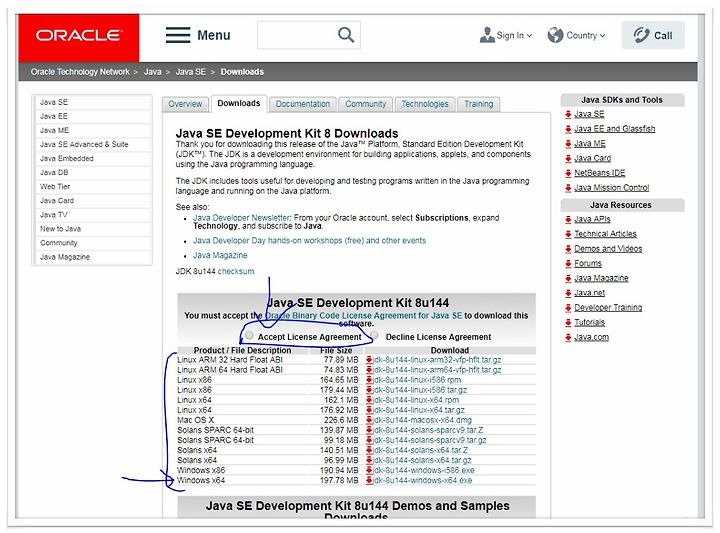
Task: Click download arrow icon beside Forums
Action: pos(568,264)
